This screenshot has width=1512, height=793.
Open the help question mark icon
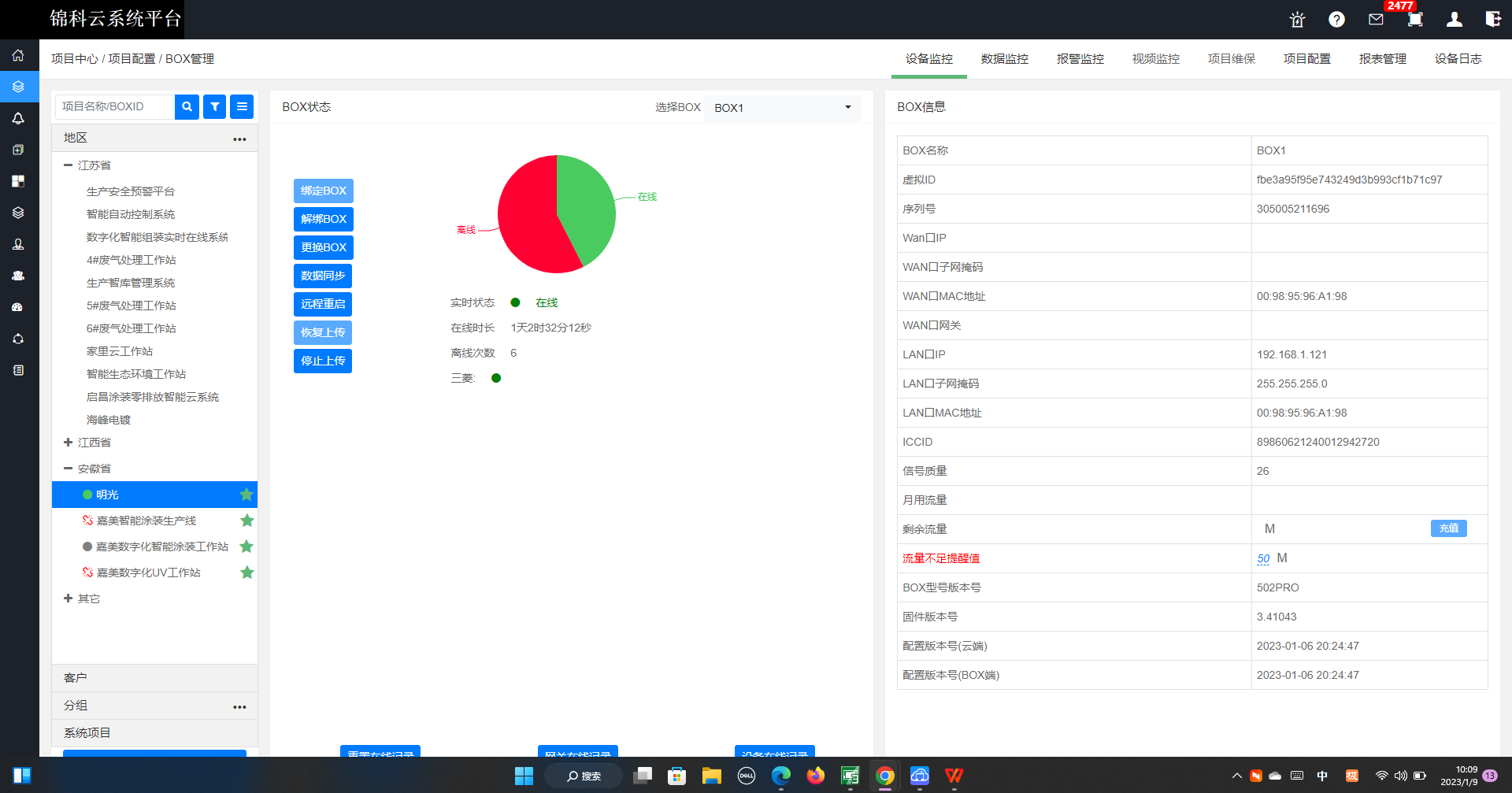click(1336, 20)
